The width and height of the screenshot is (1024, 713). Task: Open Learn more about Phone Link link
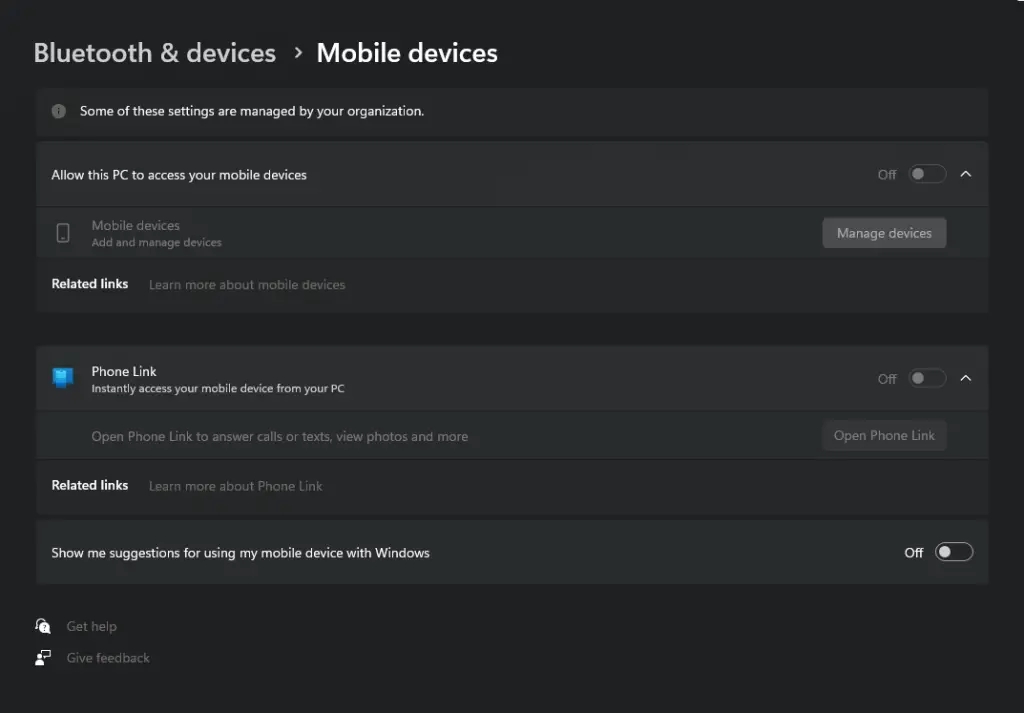pyautogui.click(x=236, y=486)
